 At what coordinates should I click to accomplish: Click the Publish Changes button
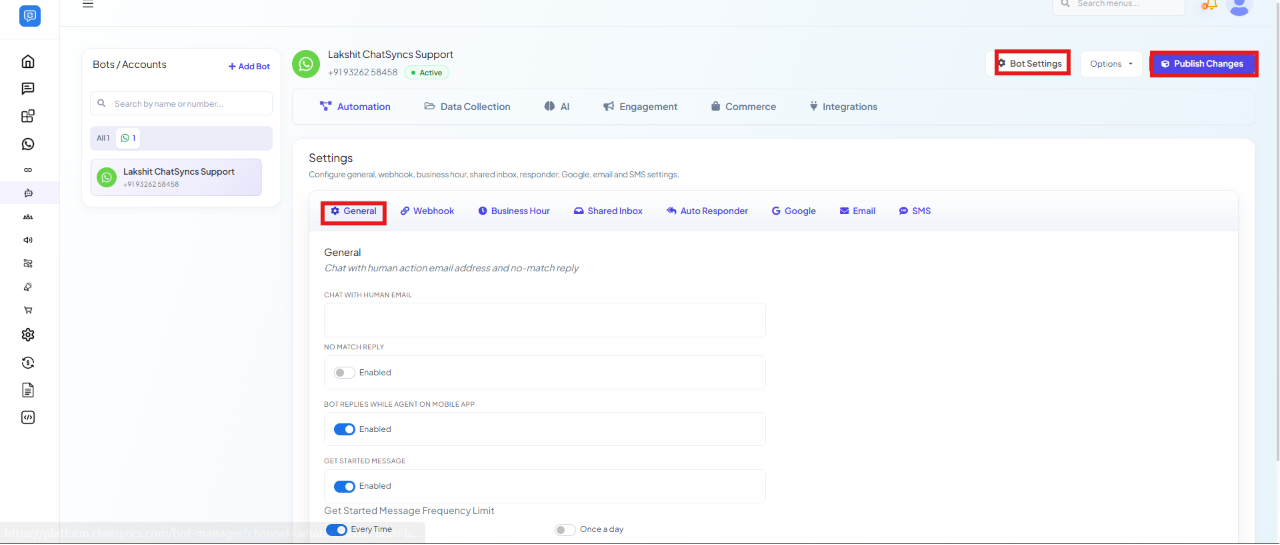(1203, 63)
